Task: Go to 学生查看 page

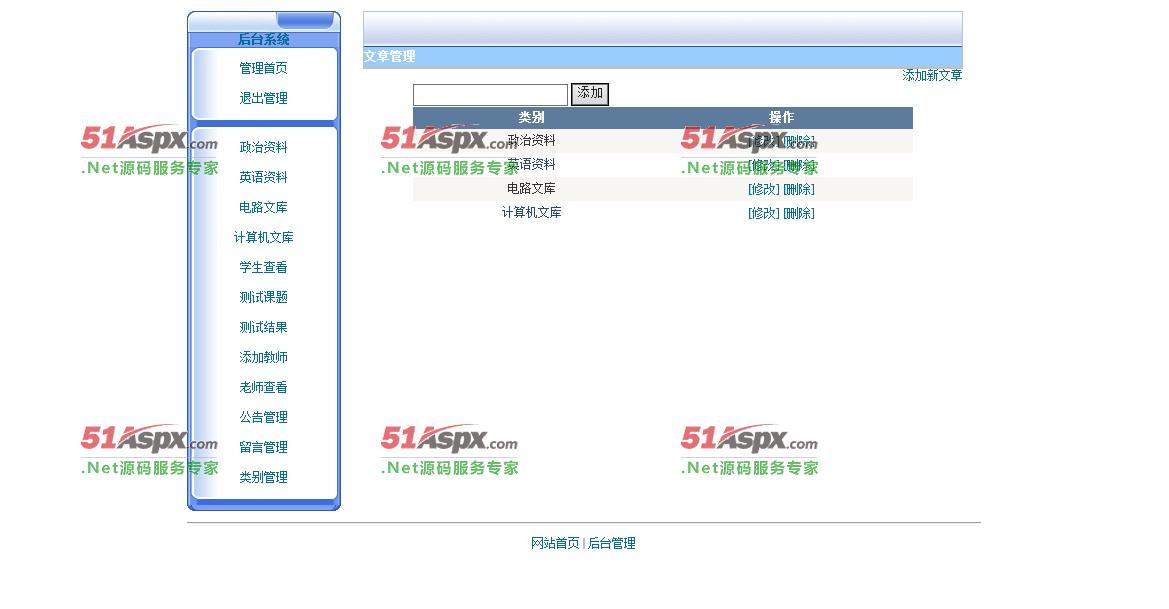Action: [263, 267]
